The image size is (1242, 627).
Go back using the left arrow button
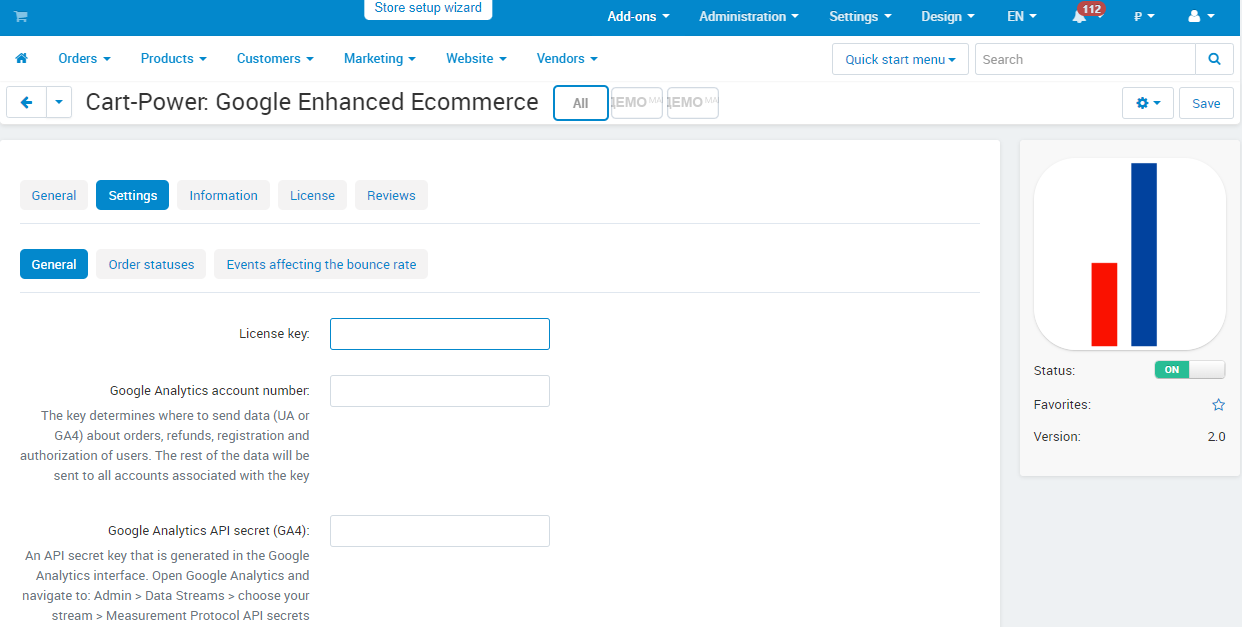[x=27, y=102]
